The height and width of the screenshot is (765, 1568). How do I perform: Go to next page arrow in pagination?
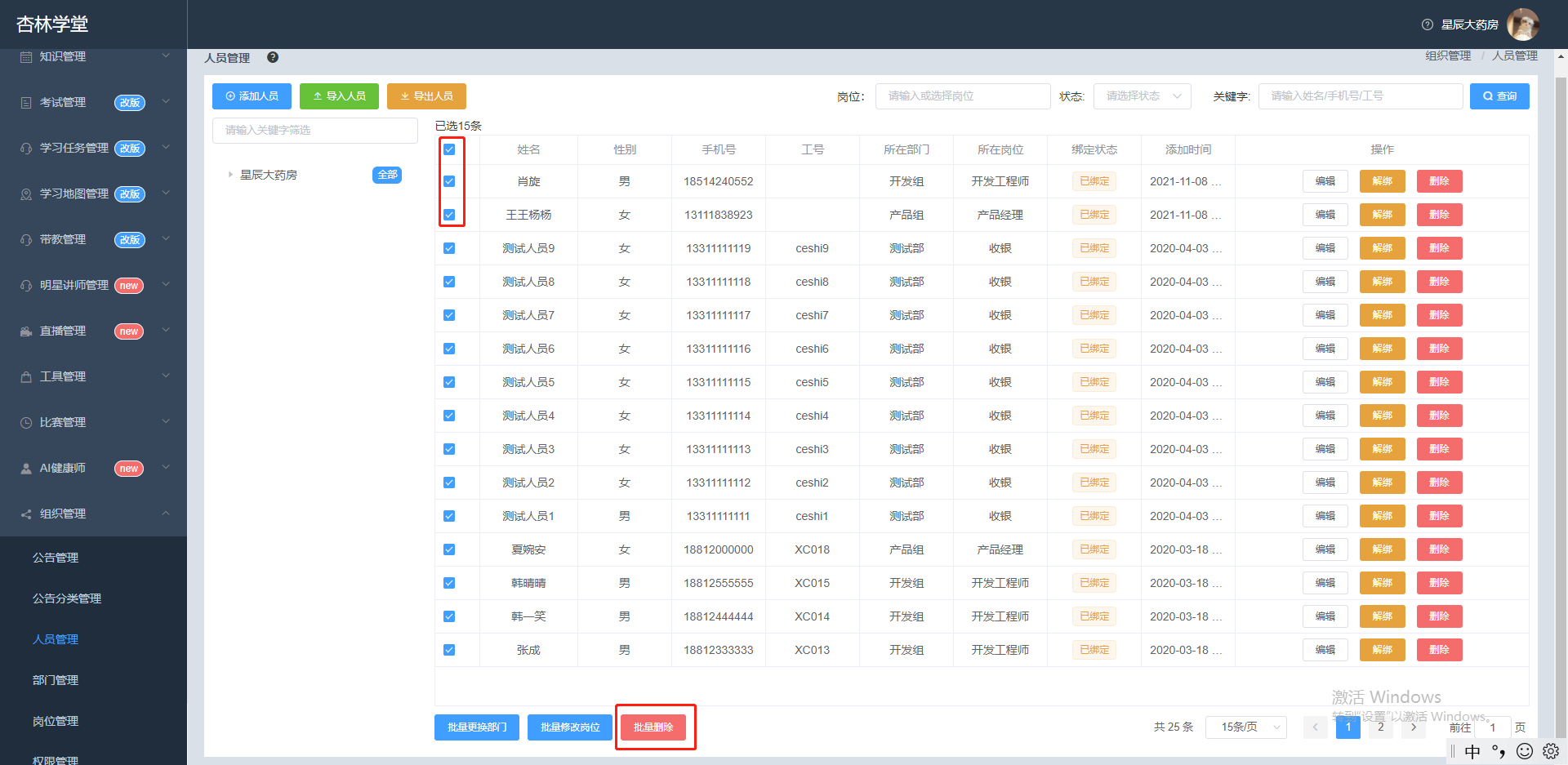click(x=1414, y=727)
